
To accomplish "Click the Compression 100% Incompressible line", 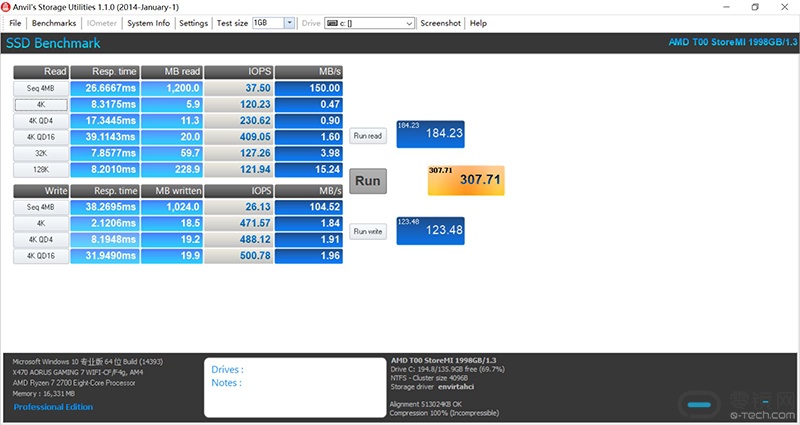I will click(444, 413).
